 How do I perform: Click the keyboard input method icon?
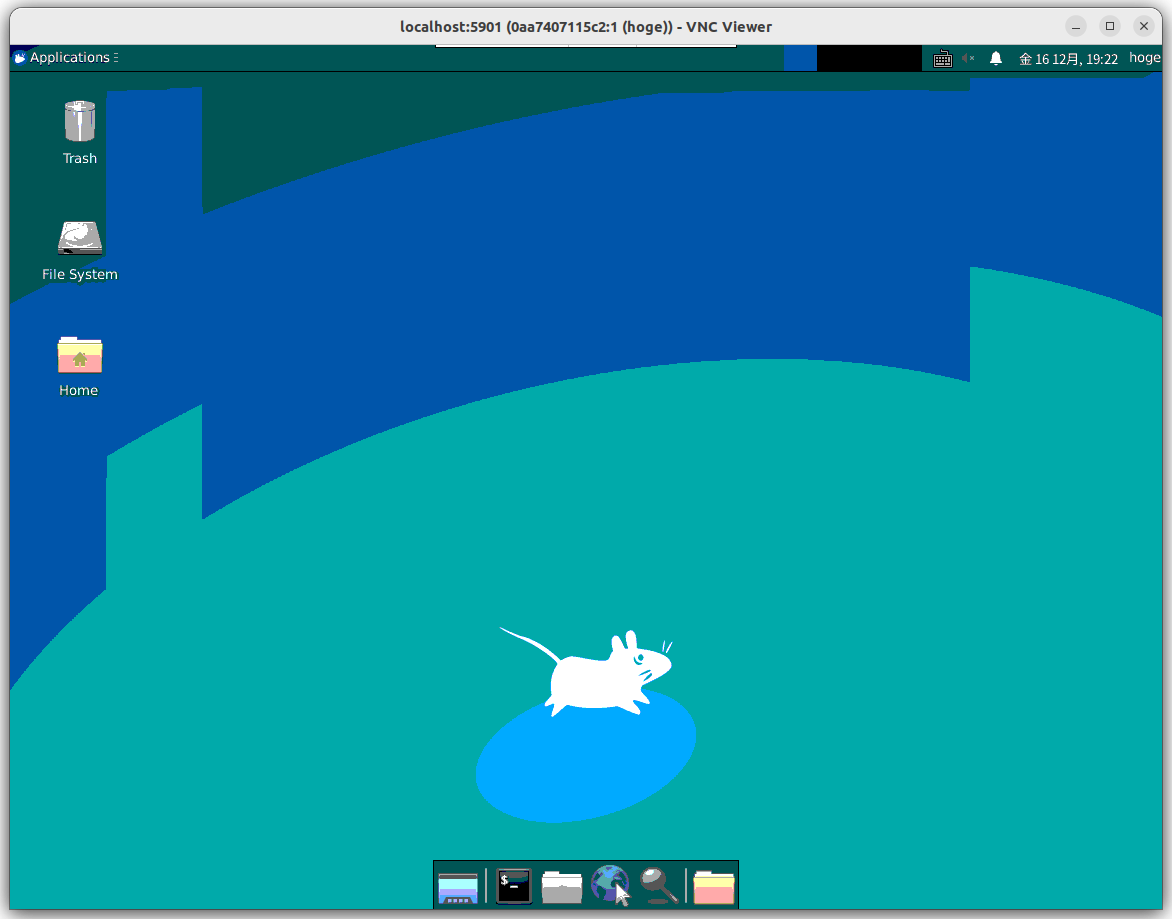tap(943, 58)
